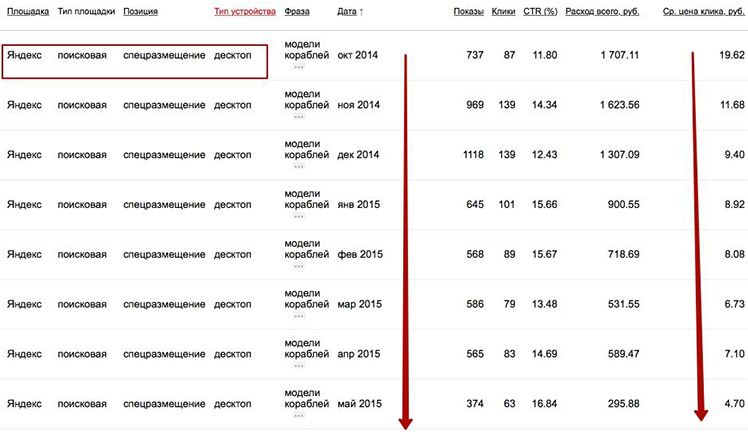
Task: Expand phrase ellipsis in фев 2015 row
Action: [299, 266]
